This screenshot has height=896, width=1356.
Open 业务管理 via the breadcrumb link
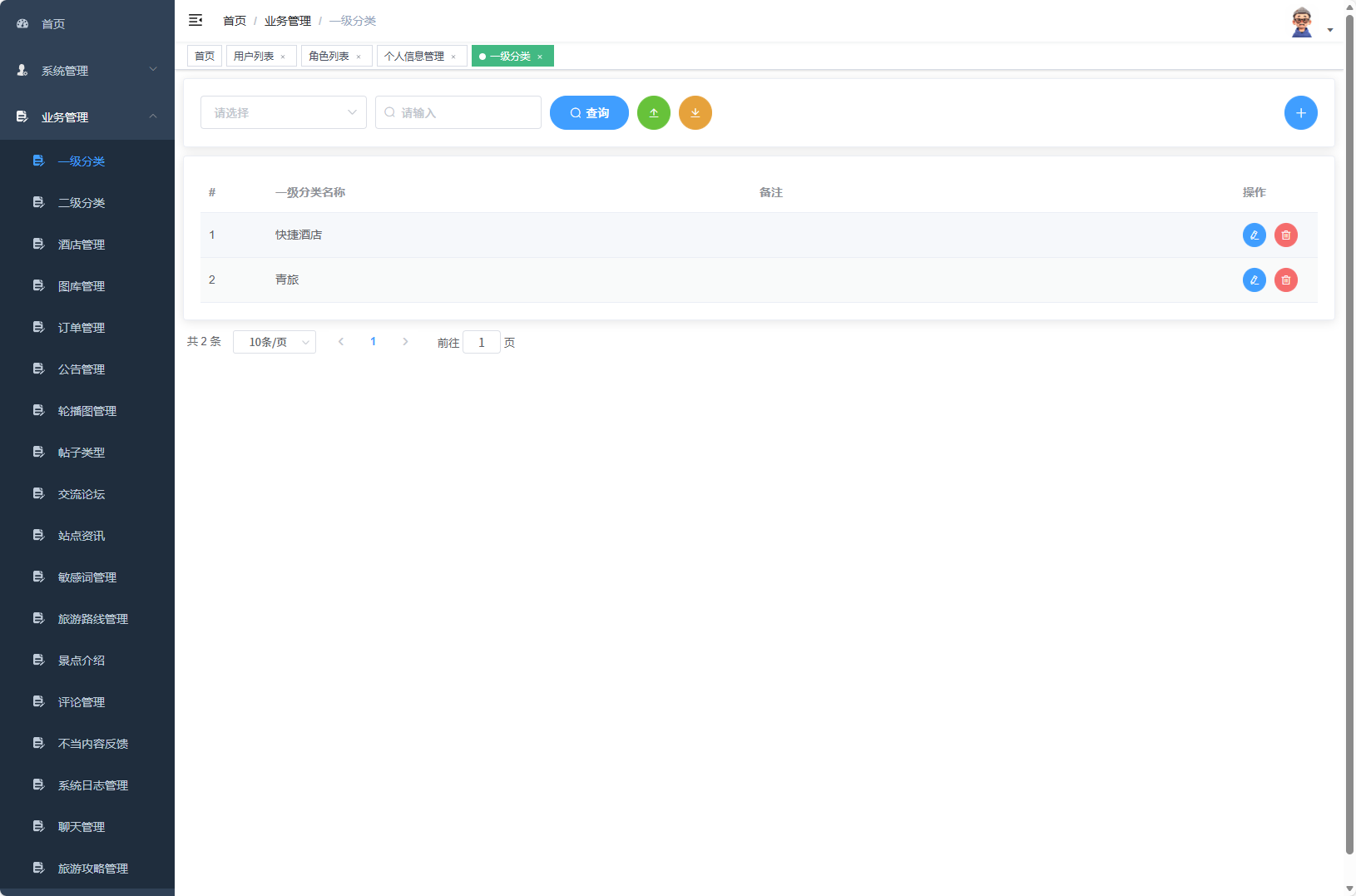(287, 20)
